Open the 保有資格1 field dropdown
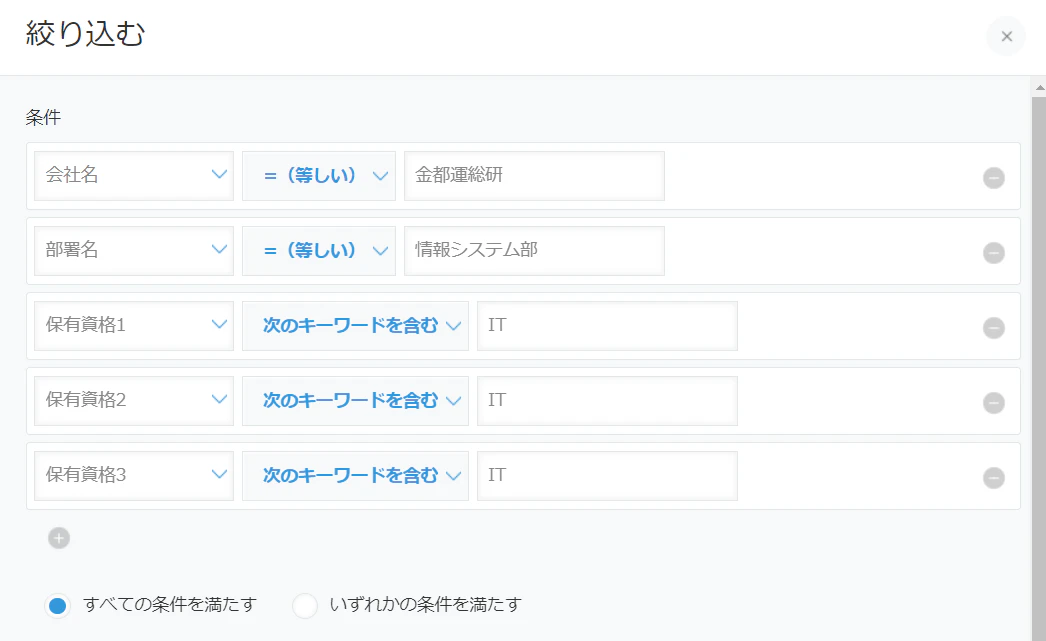The height and width of the screenshot is (641, 1046). (134, 326)
